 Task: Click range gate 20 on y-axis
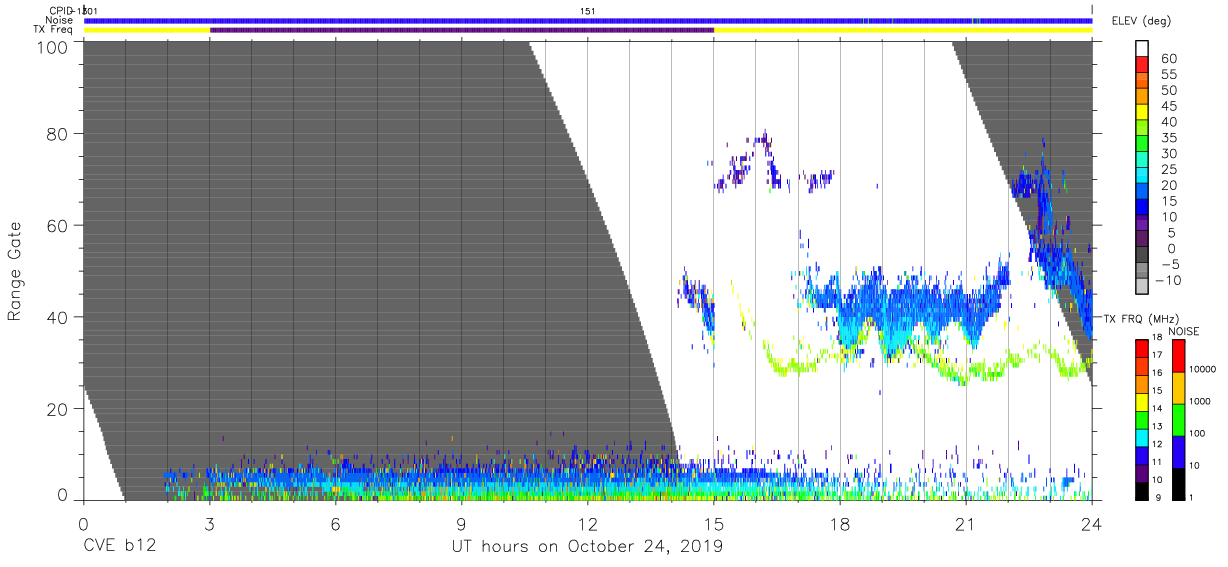coord(57,409)
